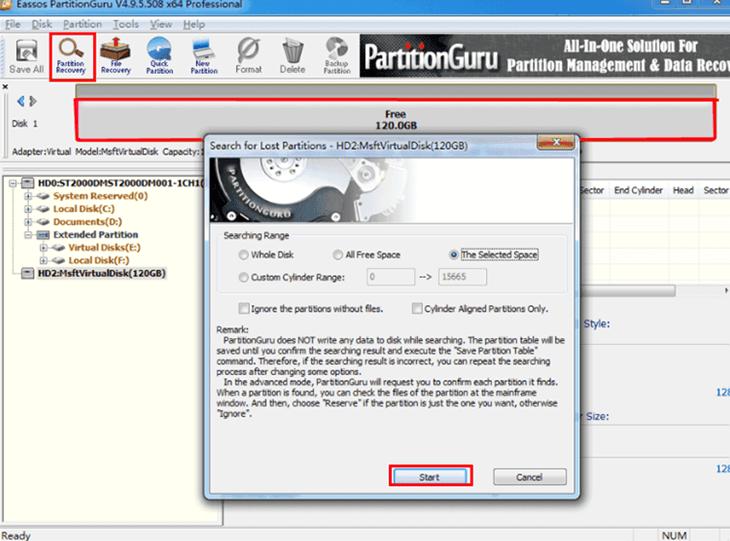The width and height of the screenshot is (730, 541).
Task: Open the Disk menu
Action: coord(41,24)
